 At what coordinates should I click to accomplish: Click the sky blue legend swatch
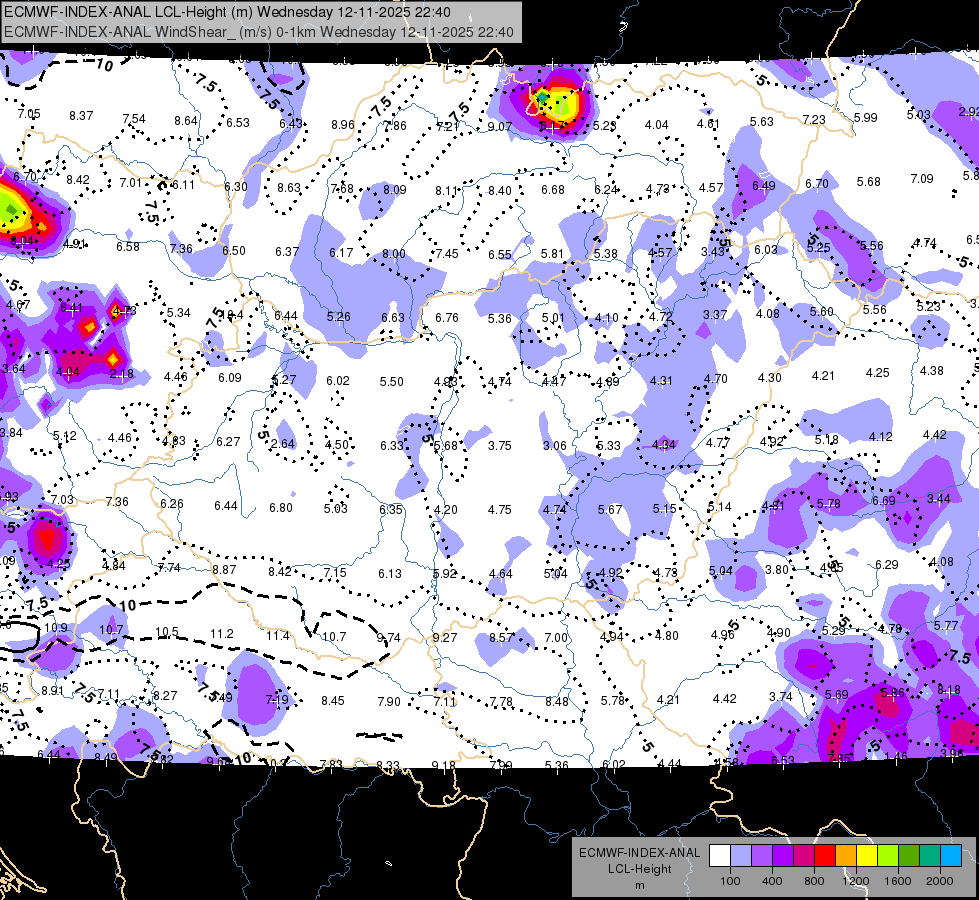[x=951, y=856]
